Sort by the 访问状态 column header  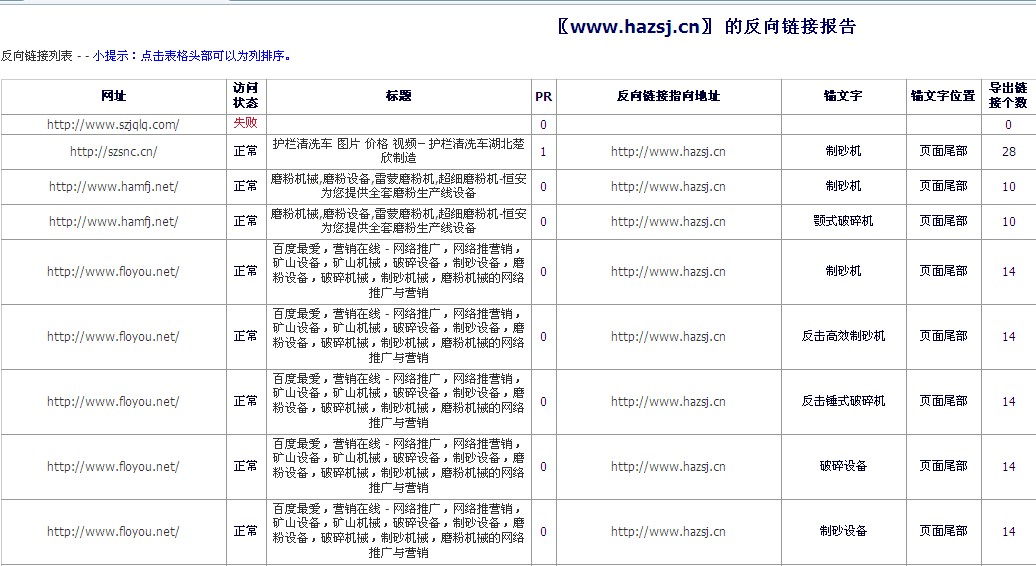point(245,96)
